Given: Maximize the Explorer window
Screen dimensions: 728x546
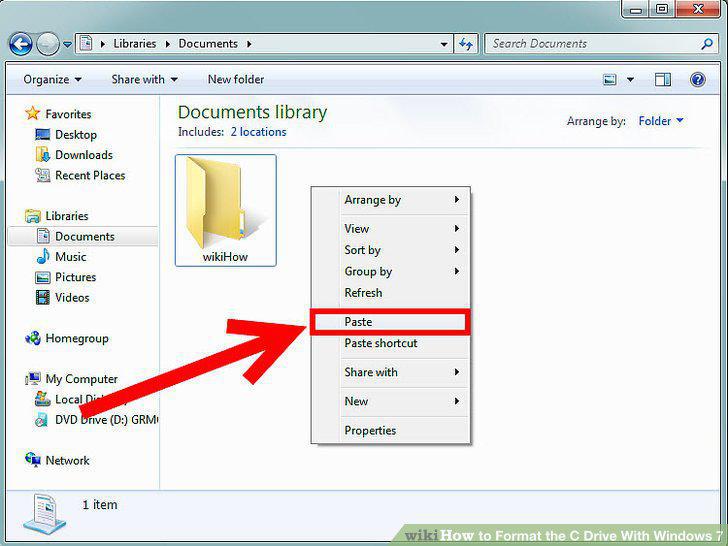Looking at the screenshot, I should (663, 9).
